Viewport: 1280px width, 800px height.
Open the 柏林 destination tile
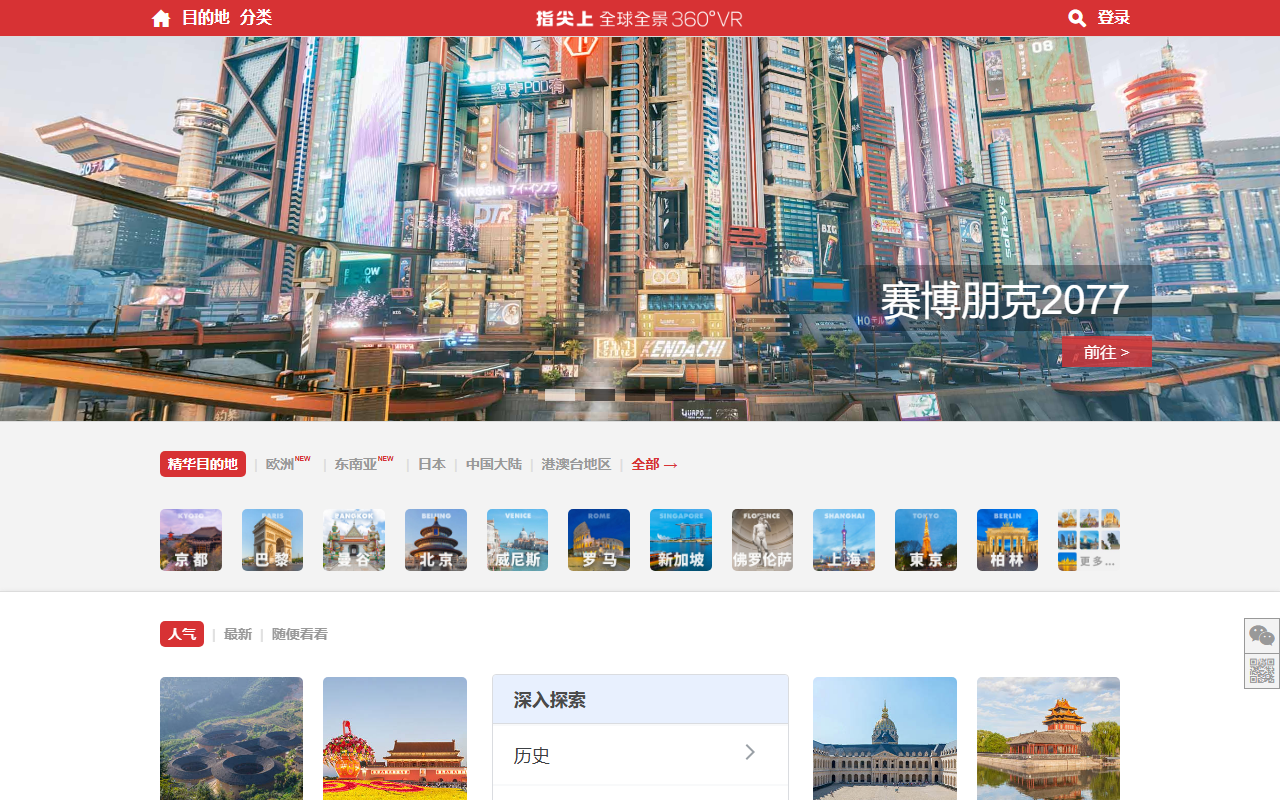(1007, 540)
